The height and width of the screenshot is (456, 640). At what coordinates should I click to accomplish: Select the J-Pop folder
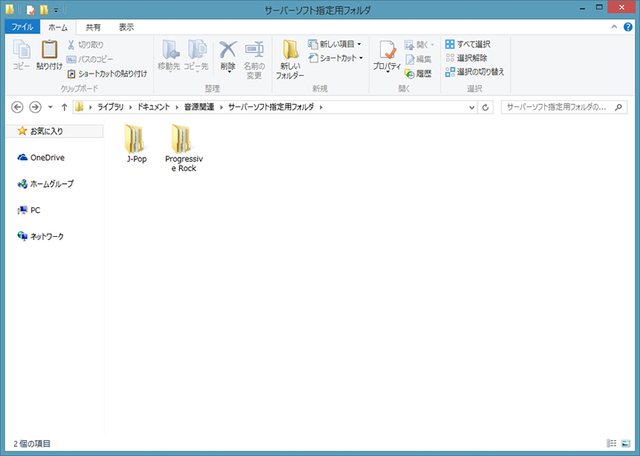[x=137, y=144]
